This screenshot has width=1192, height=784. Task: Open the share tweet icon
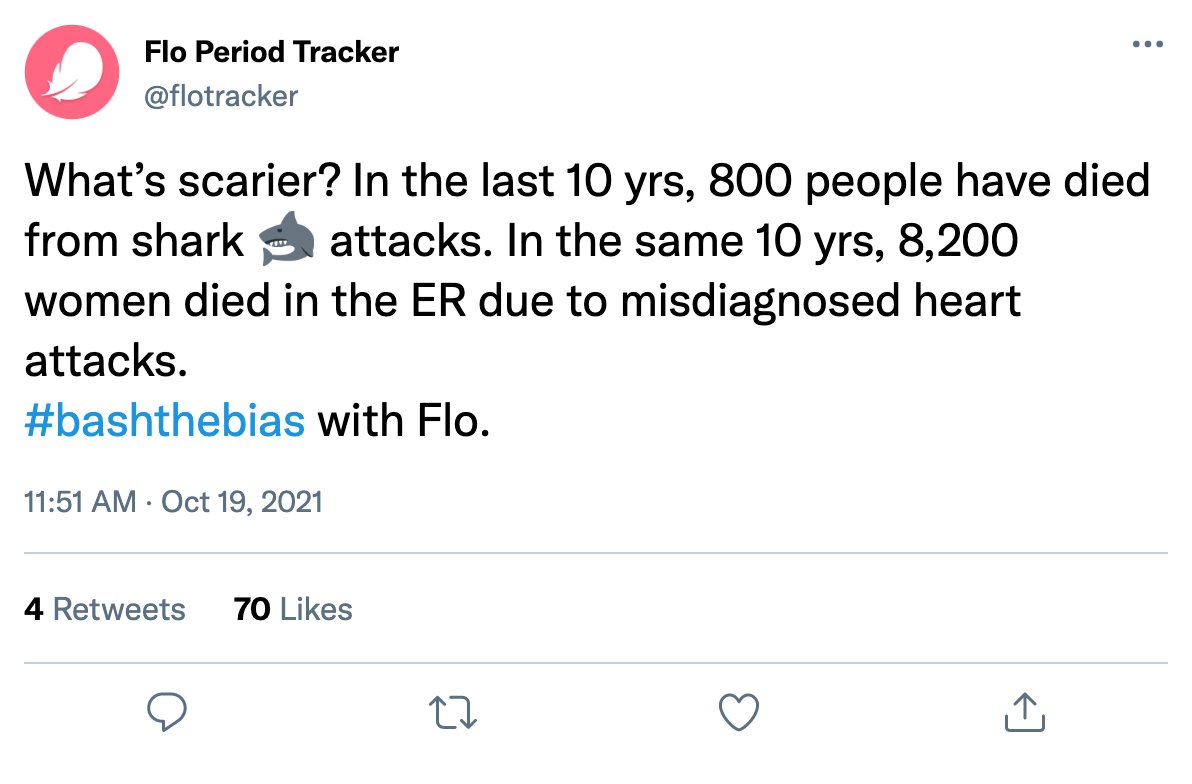pos(1025,713)
